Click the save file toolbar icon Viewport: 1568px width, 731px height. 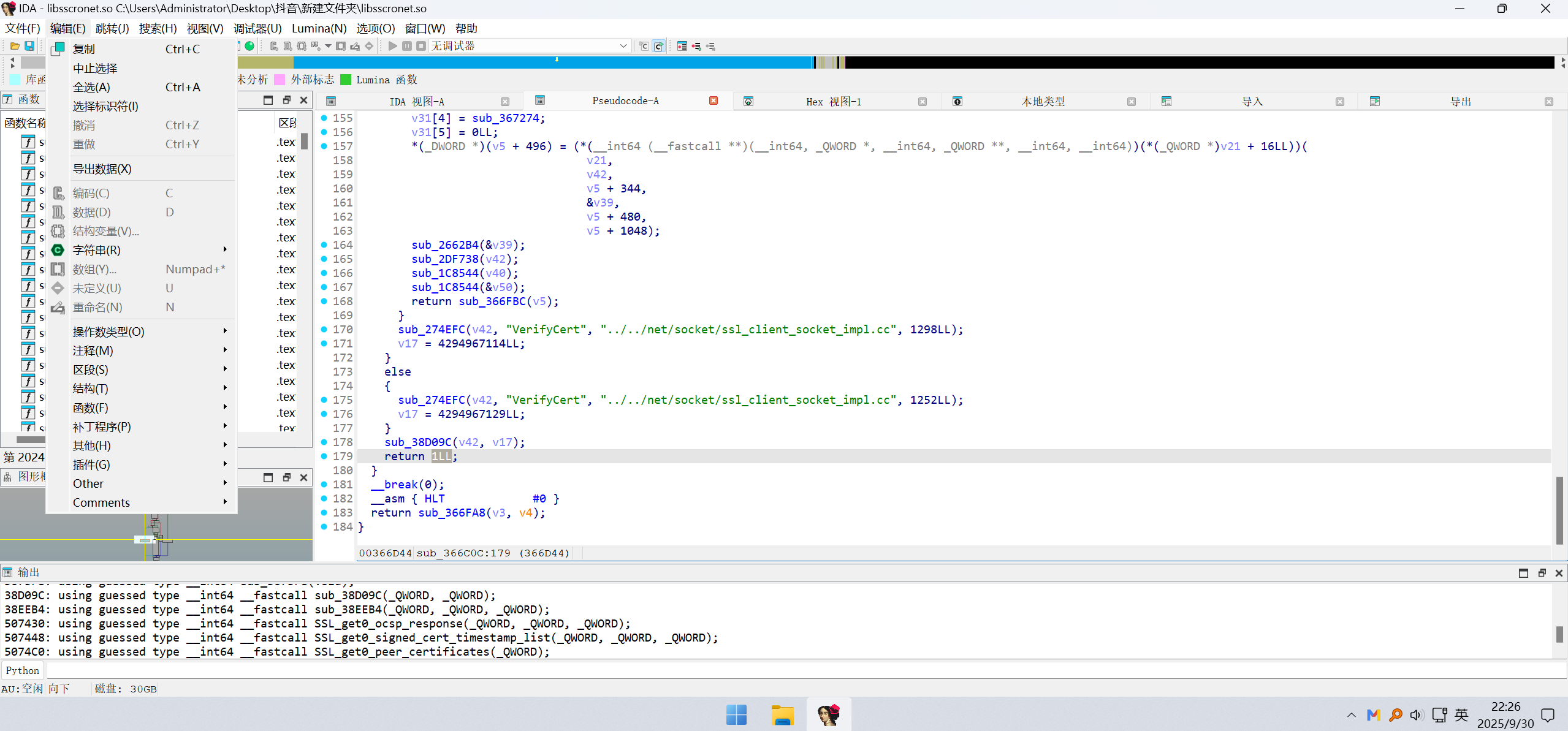click(29, 46)
